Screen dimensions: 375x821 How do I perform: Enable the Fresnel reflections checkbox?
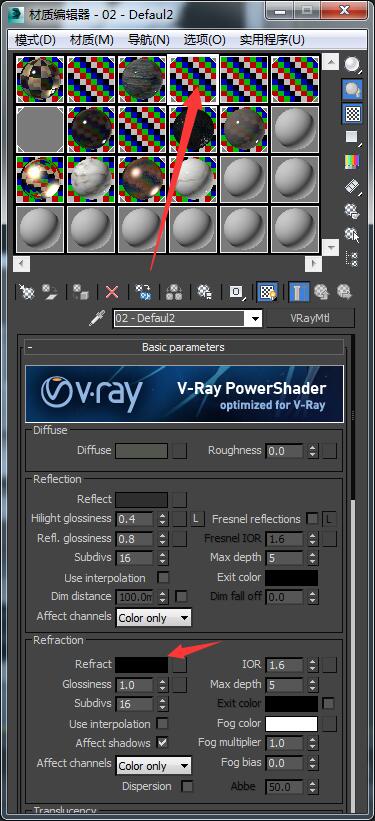312,519
